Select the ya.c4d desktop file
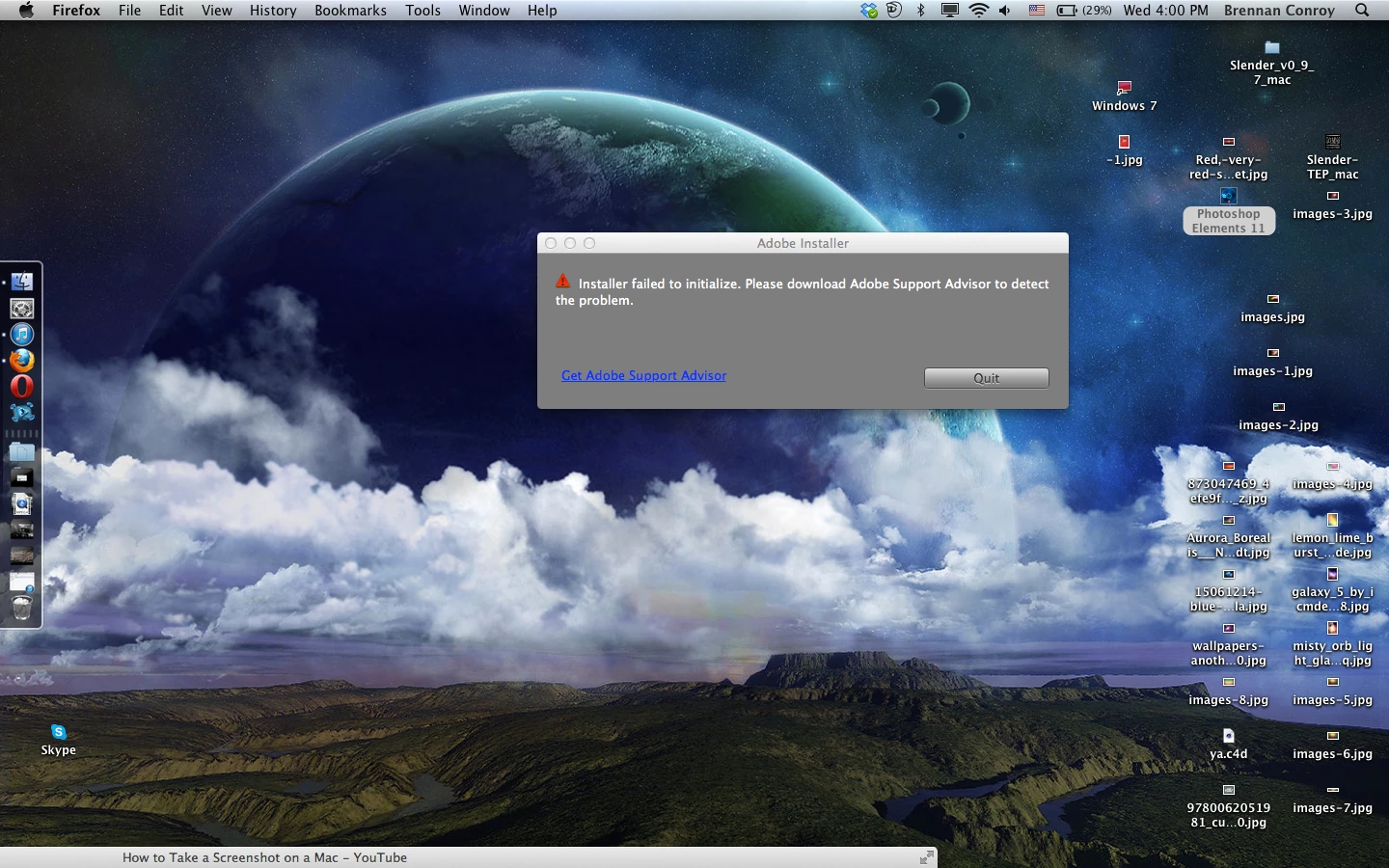Viewport: 1389px width, 868px height. point(1228,745)
